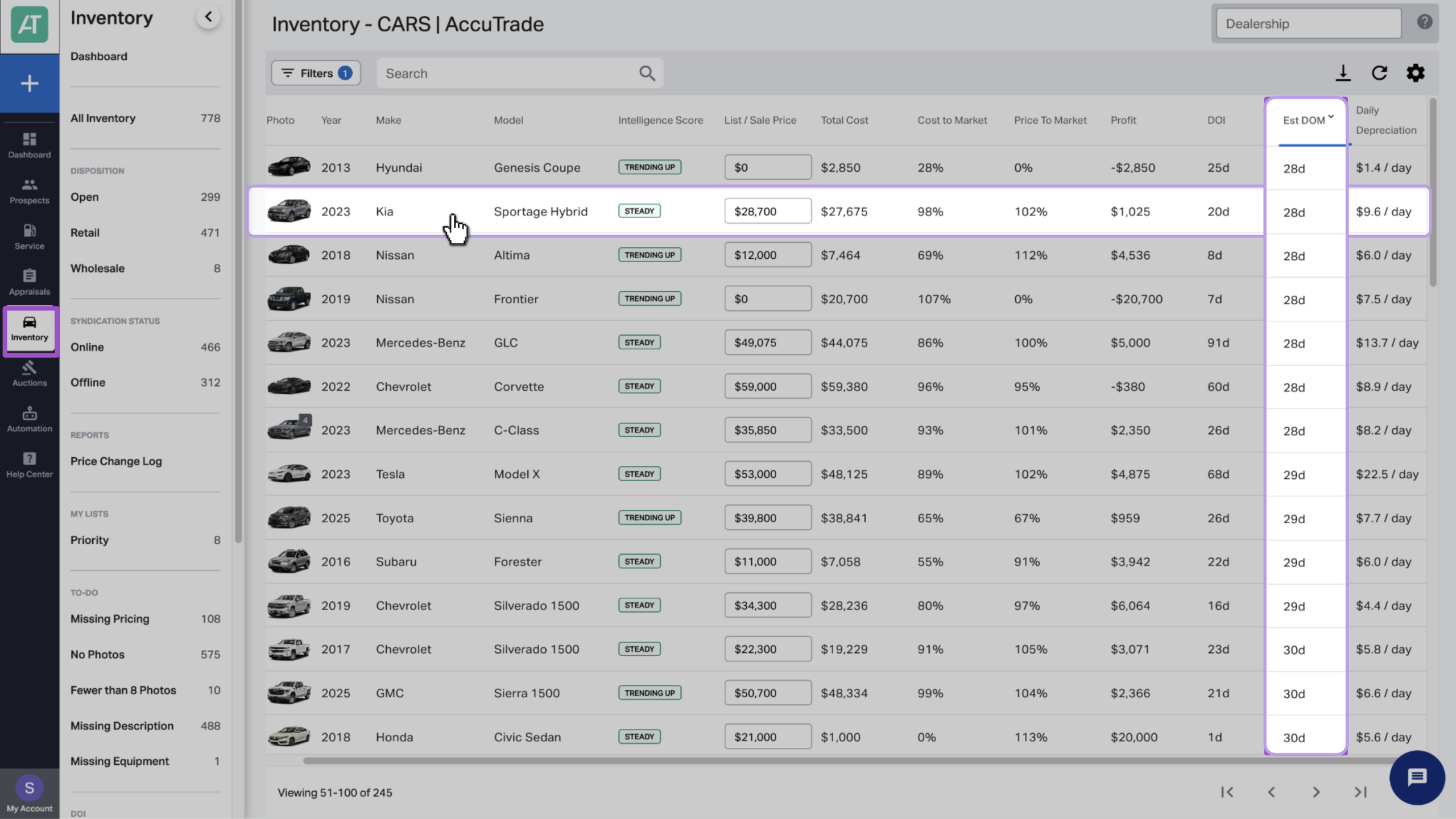Click the help question mark icon

(1425, 22)
